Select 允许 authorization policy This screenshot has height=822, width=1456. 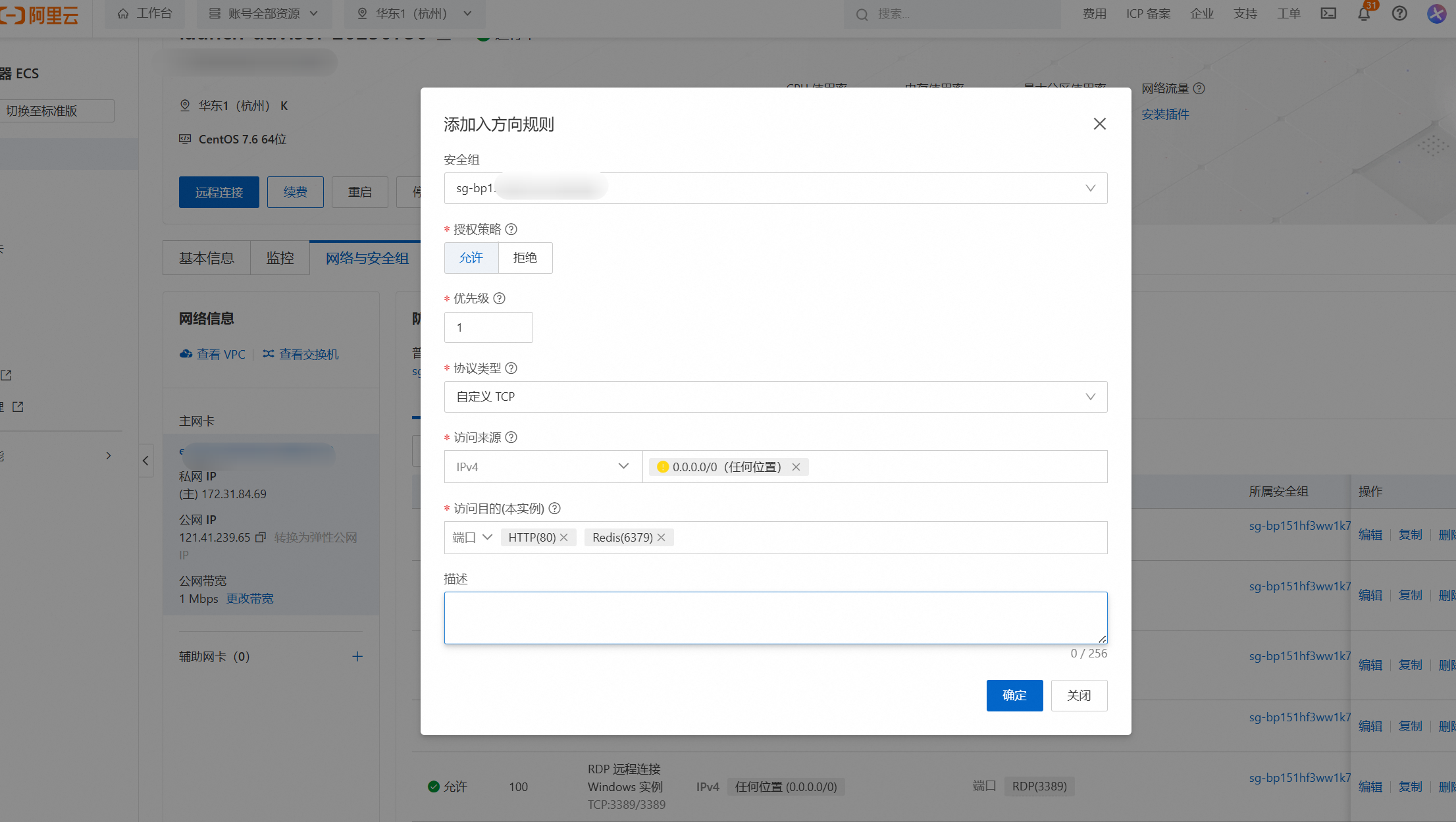[471, 257]
